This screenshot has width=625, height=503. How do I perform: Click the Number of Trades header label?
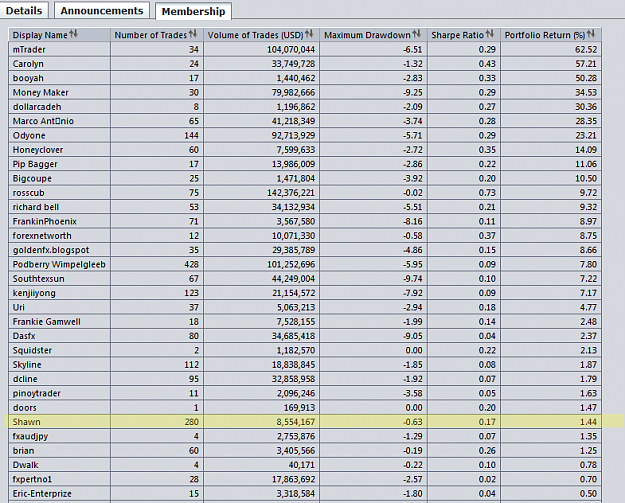click(151, 35)
